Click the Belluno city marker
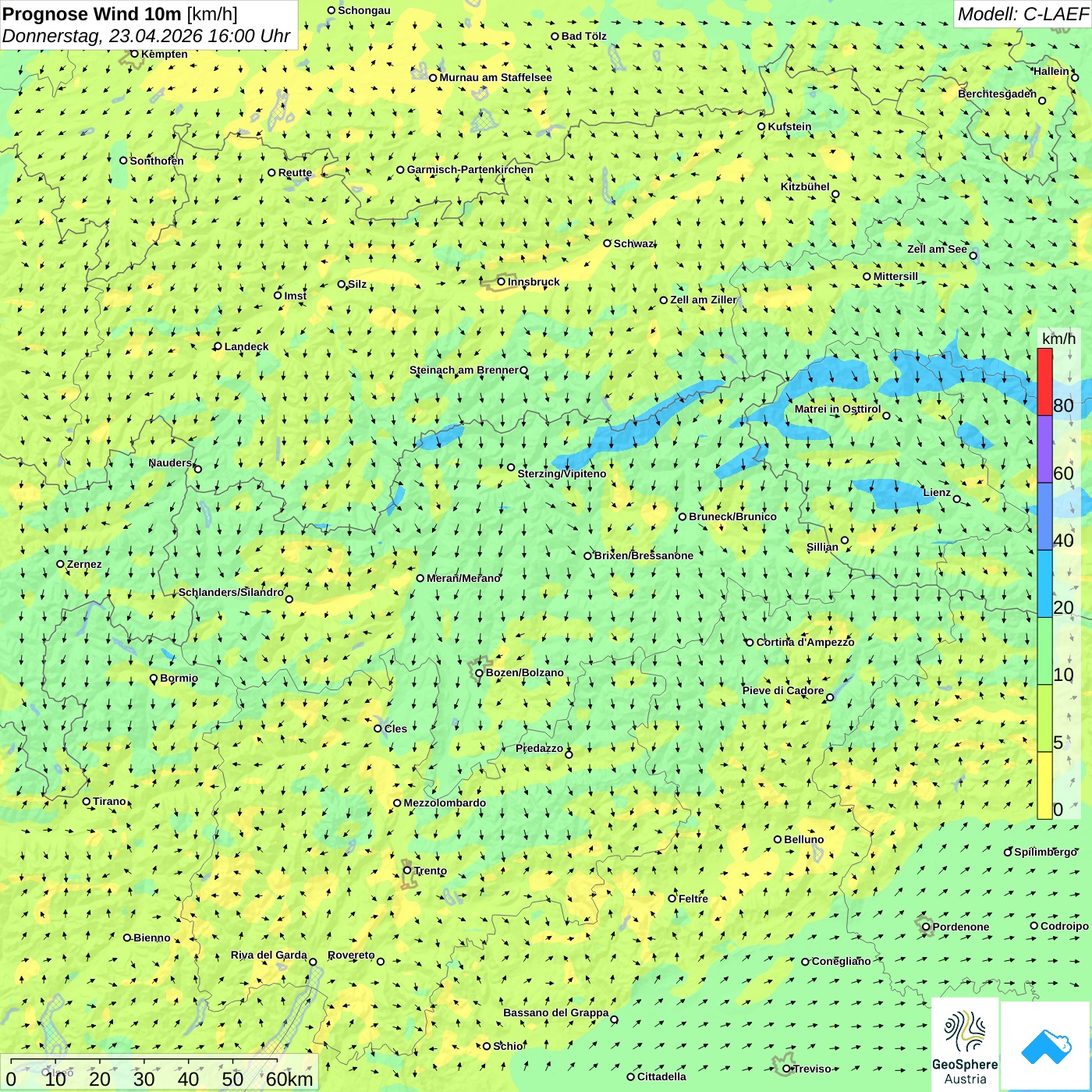 point(778,839)
